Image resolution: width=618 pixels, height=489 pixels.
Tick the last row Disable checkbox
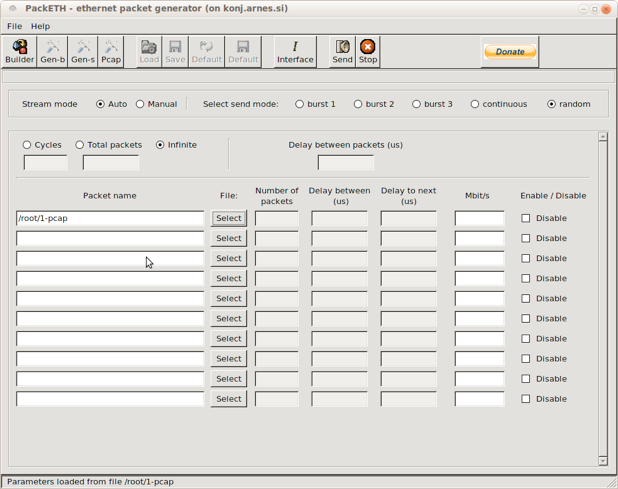point(525,399)
